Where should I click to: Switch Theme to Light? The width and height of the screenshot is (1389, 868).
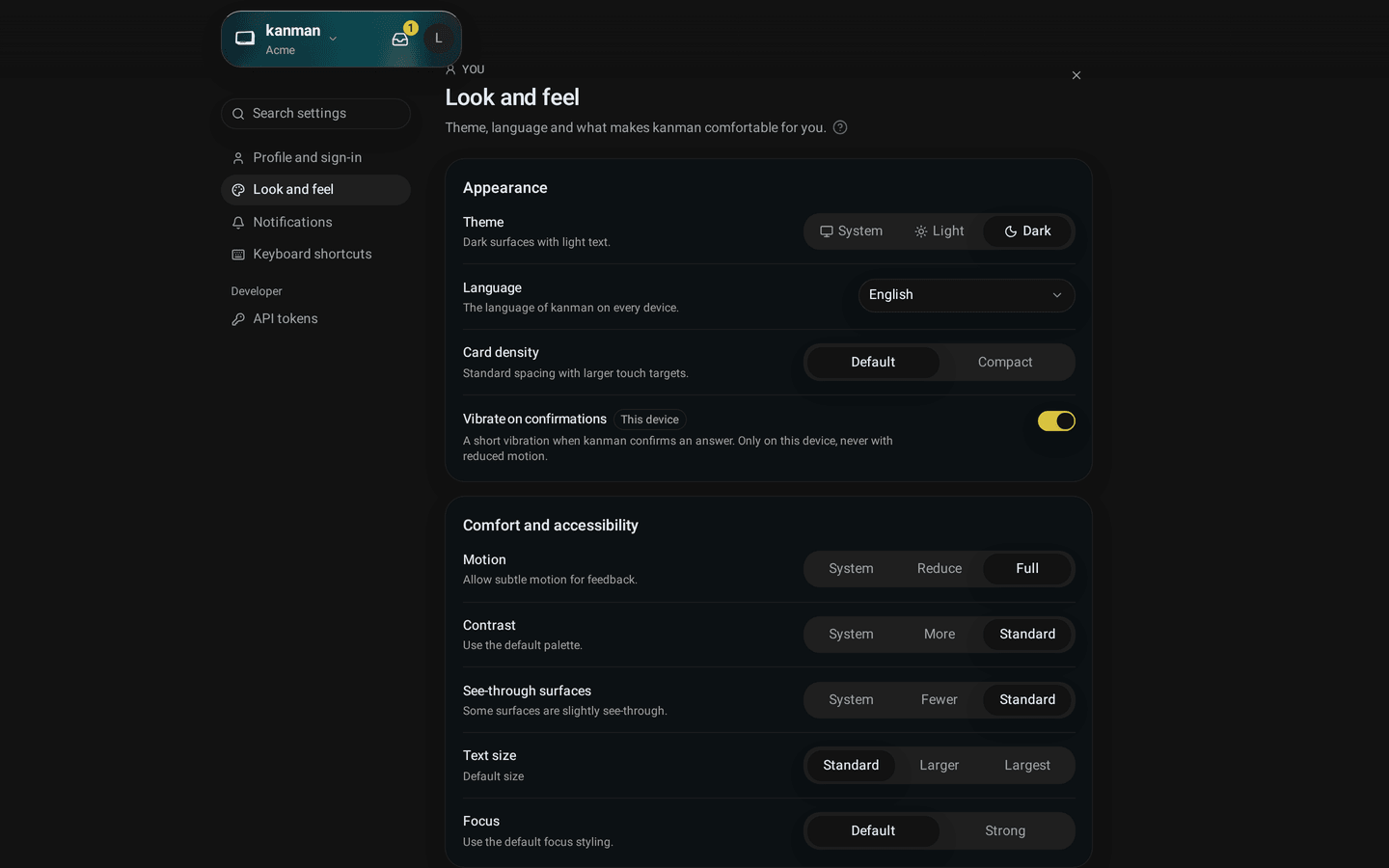coord(940,231)
